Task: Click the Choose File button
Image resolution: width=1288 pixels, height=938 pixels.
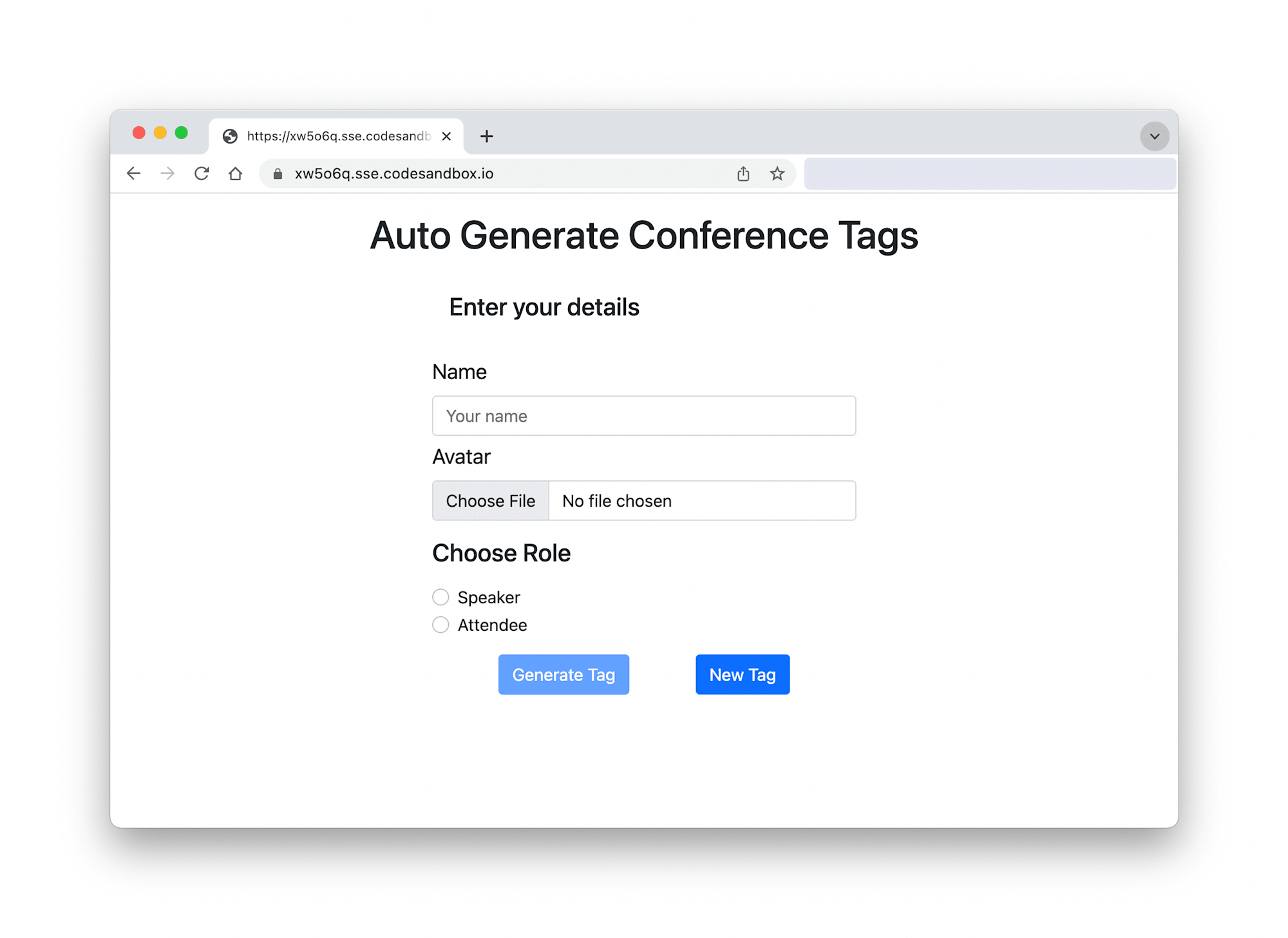Action: (x=491, y=500)
